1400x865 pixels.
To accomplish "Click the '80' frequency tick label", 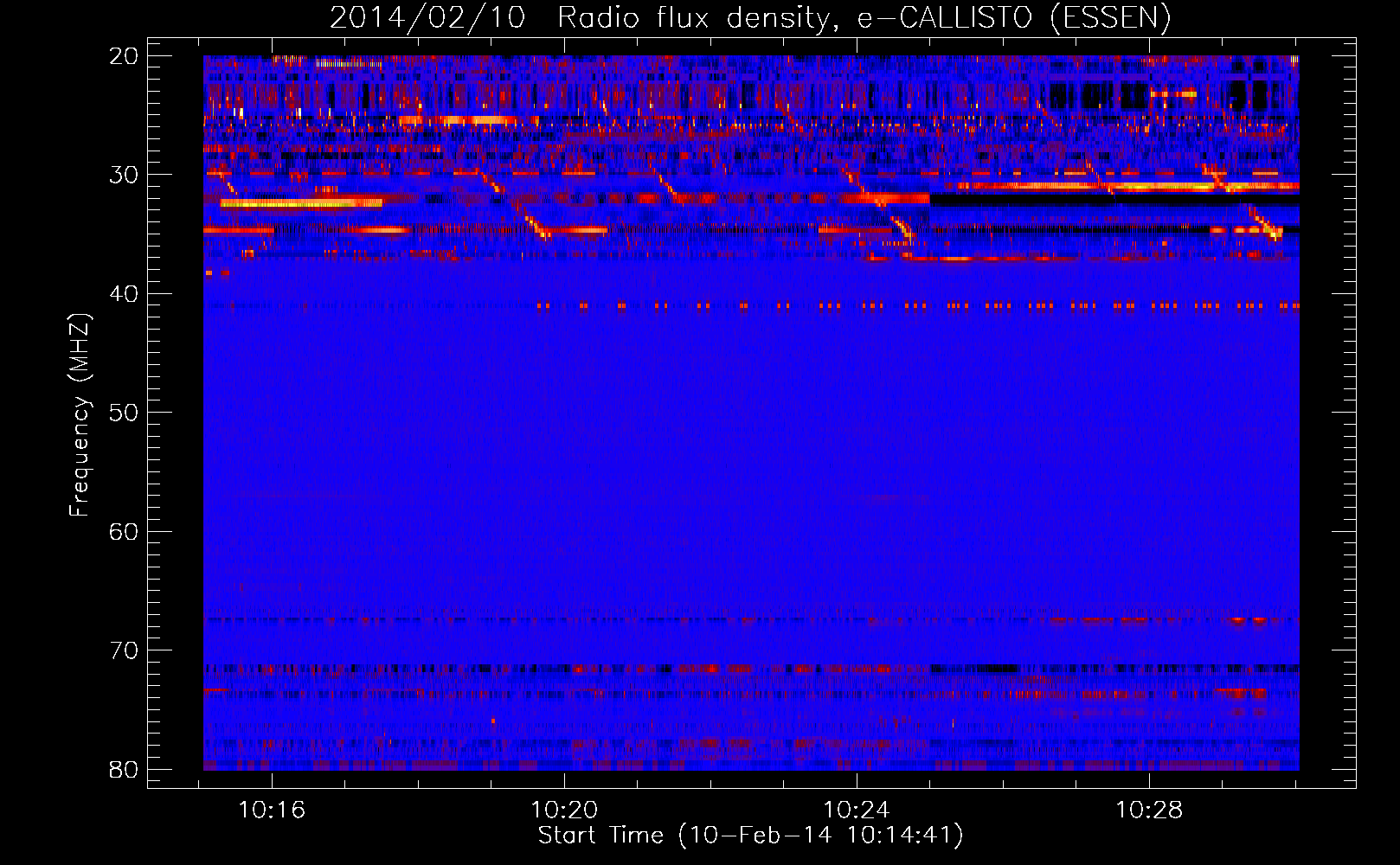I will coord(124,769).
